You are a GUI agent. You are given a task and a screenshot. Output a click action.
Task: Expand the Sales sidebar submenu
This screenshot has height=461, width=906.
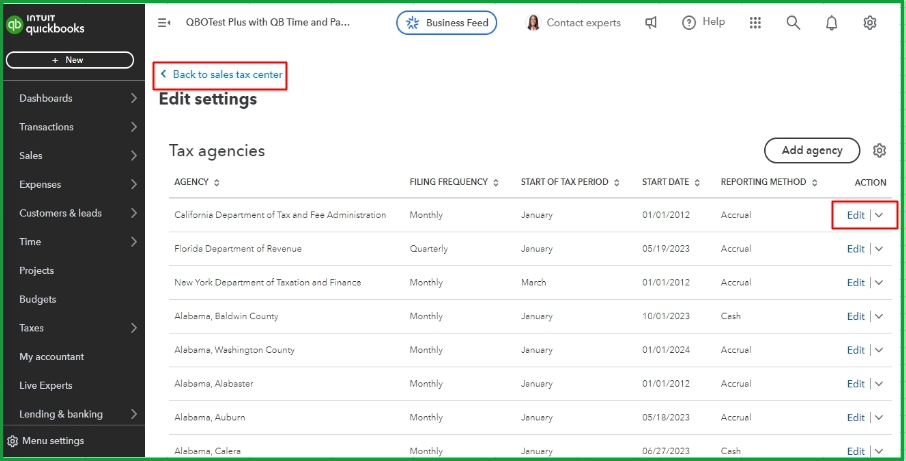point(134,156)
